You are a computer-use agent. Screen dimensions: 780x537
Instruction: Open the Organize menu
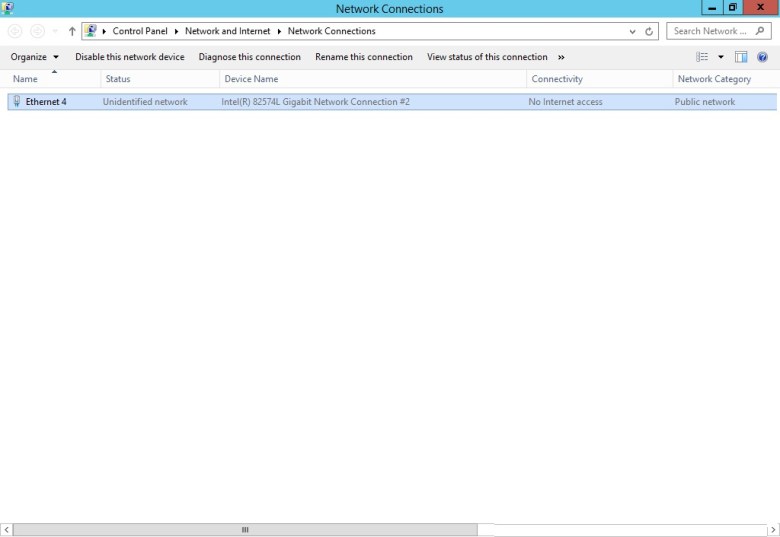click(35, 57)
